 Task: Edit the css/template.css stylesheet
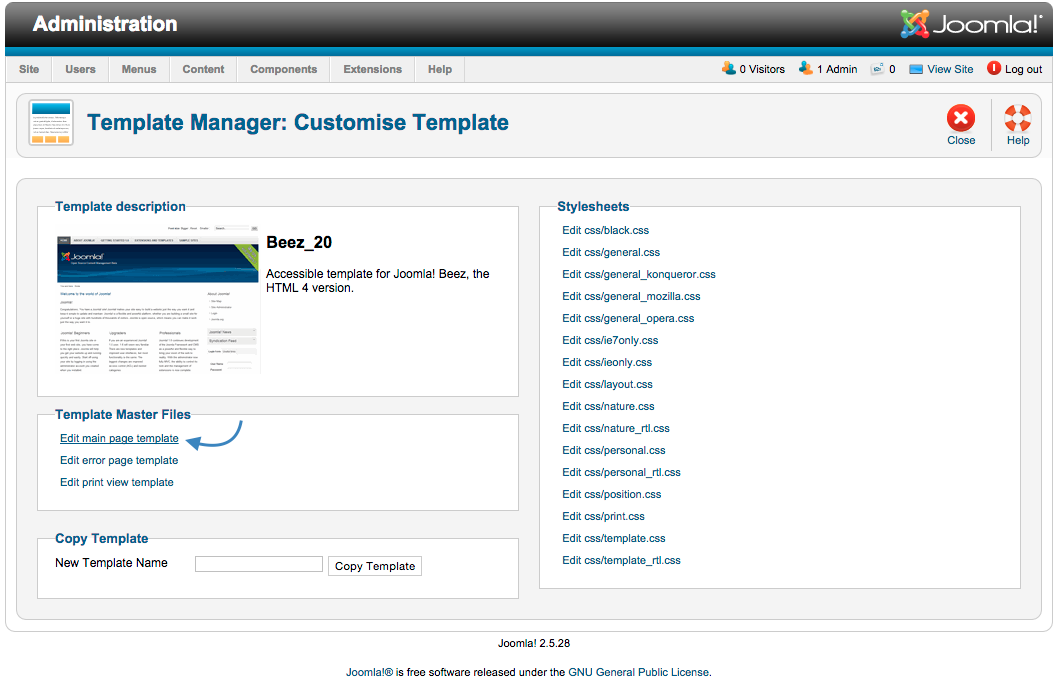coord(614,538)
